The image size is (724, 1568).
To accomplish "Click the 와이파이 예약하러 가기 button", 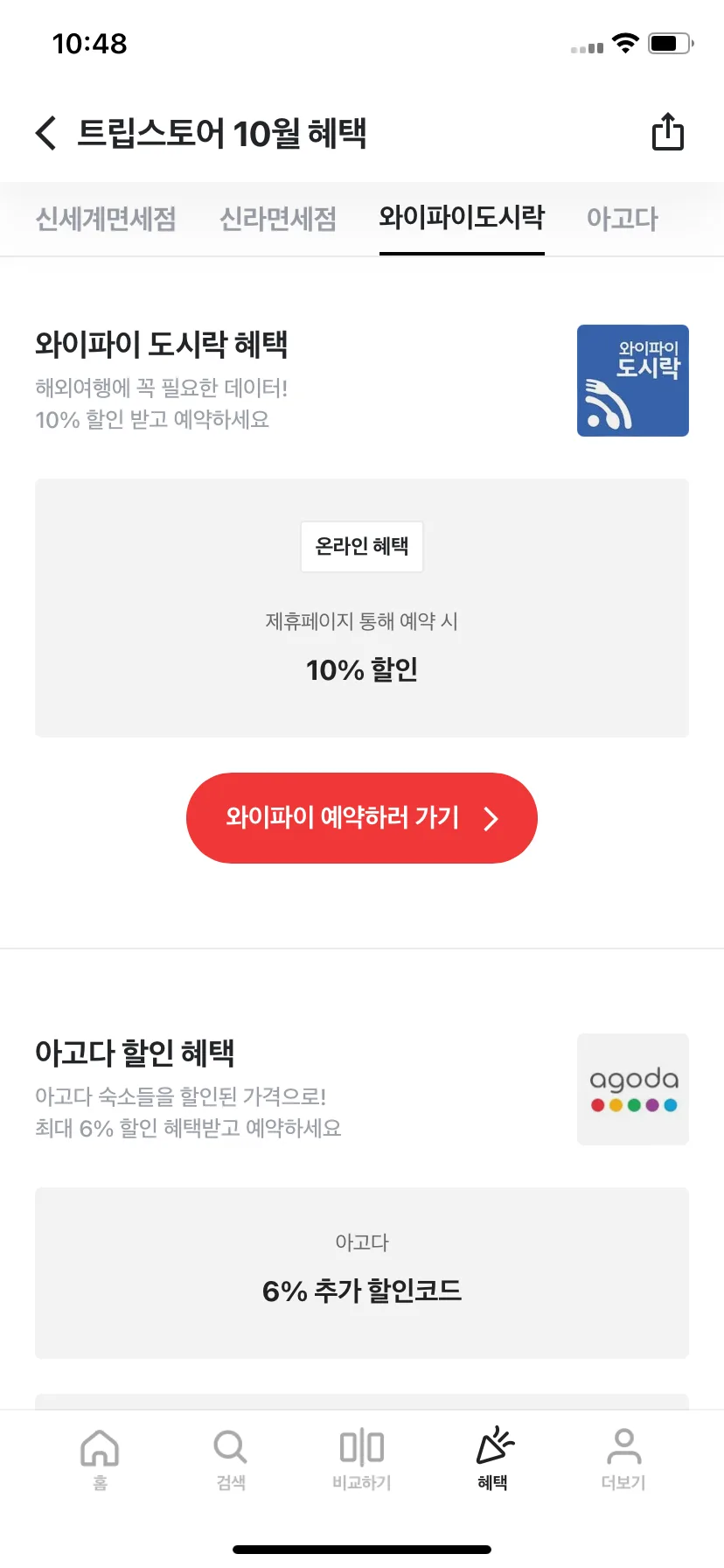I will coord(362,818).
